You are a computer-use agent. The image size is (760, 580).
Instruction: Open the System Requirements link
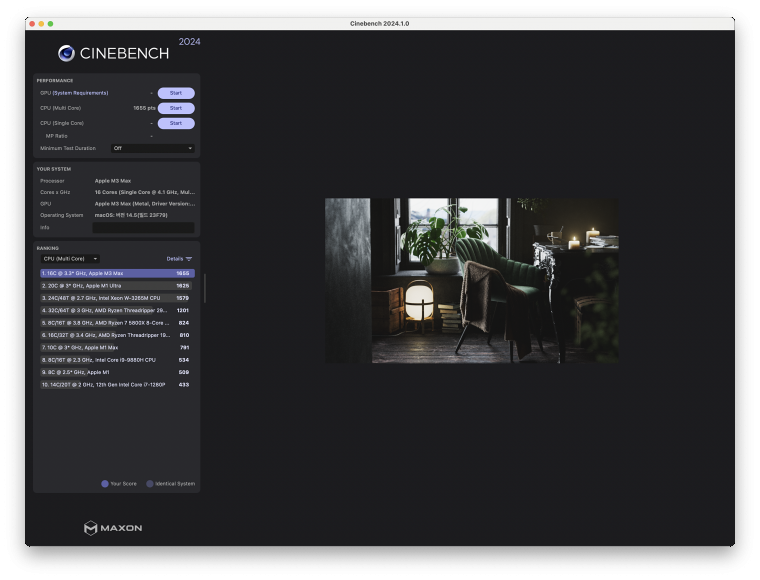pyautogui.click(x=80, y=93)
